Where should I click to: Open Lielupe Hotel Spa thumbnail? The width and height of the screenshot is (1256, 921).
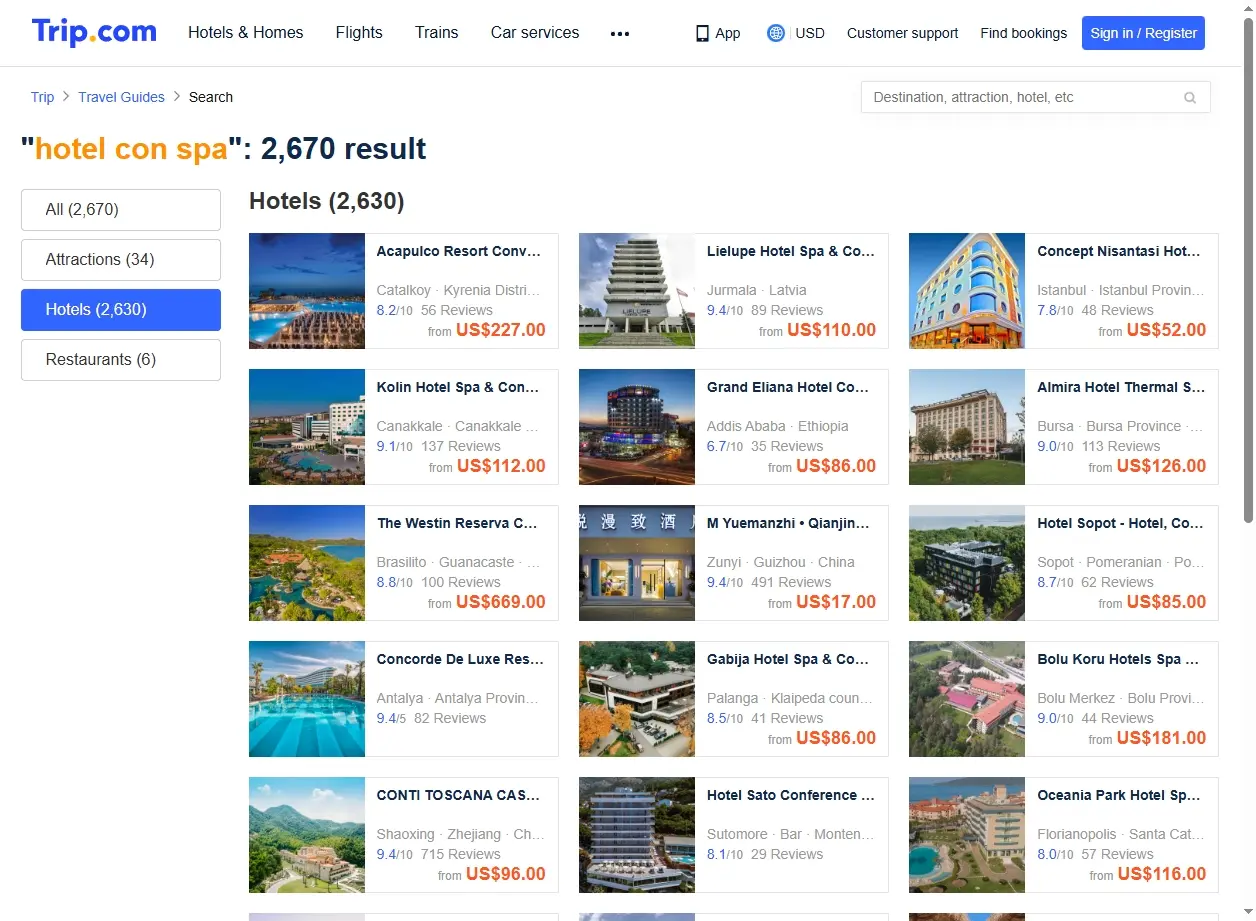click(x=637, y=291)
